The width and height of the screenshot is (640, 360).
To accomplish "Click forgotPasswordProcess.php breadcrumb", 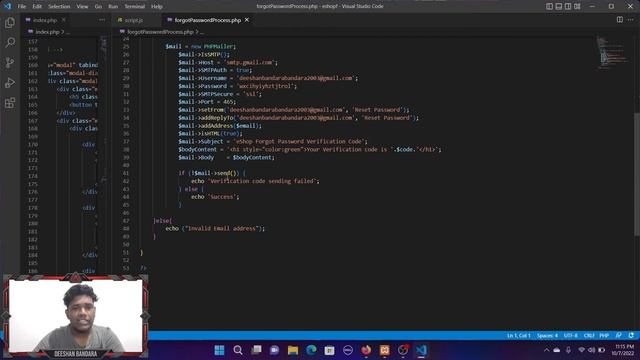I will tap(160, 31).
